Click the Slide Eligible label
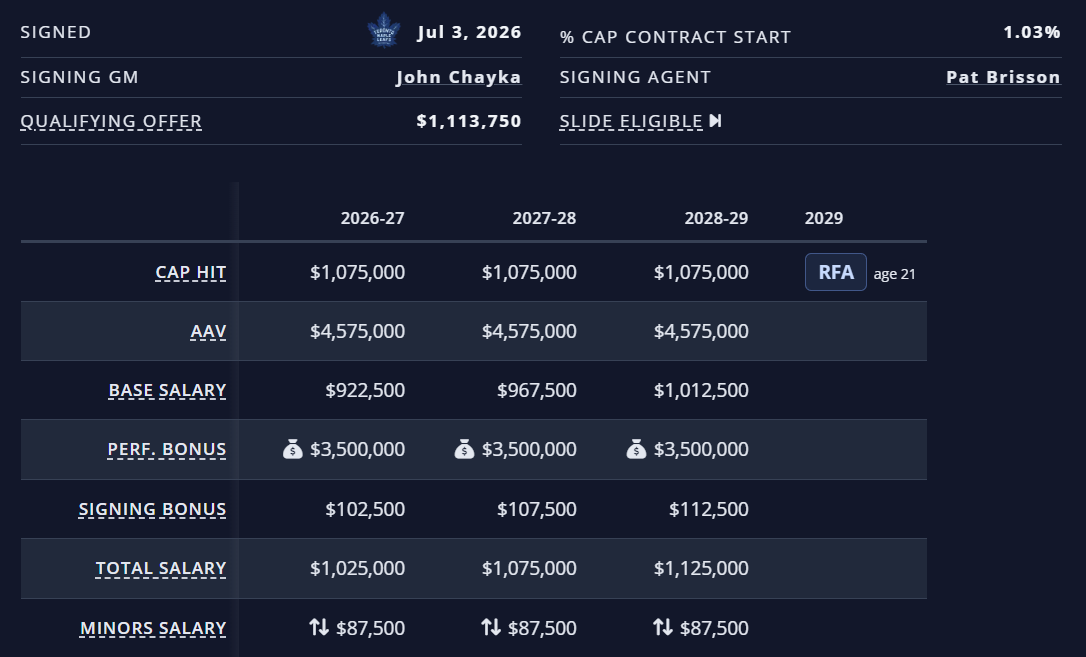 pyautogui.click(x=631, y=121)
